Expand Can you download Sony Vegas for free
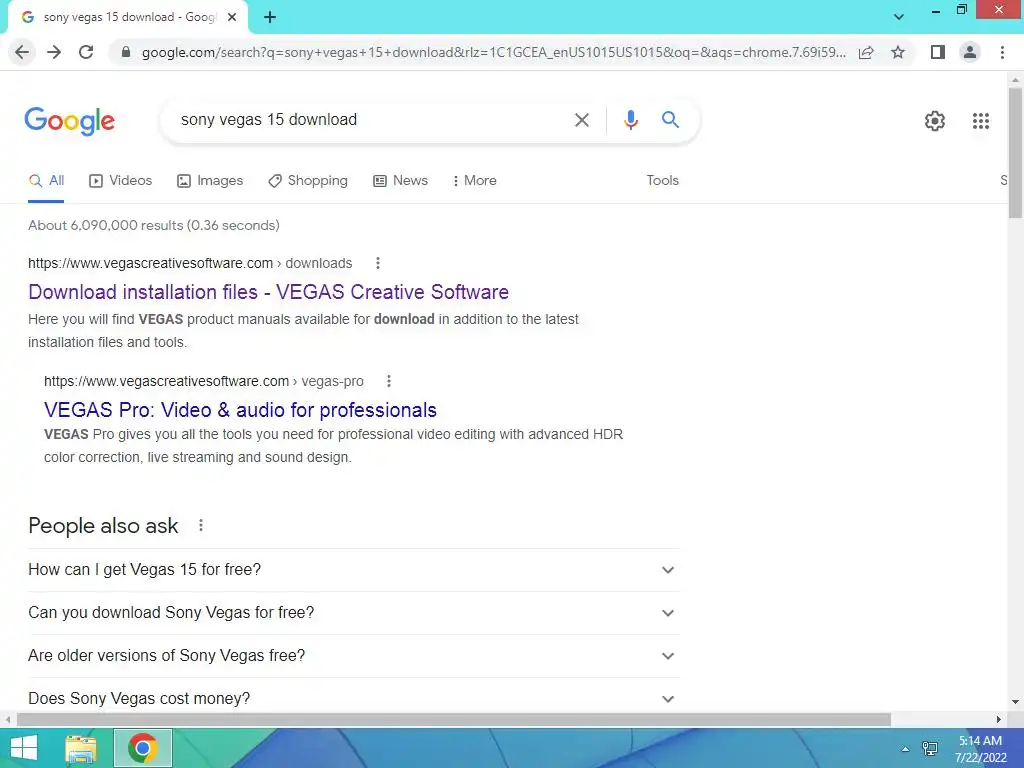 (353, 613)
